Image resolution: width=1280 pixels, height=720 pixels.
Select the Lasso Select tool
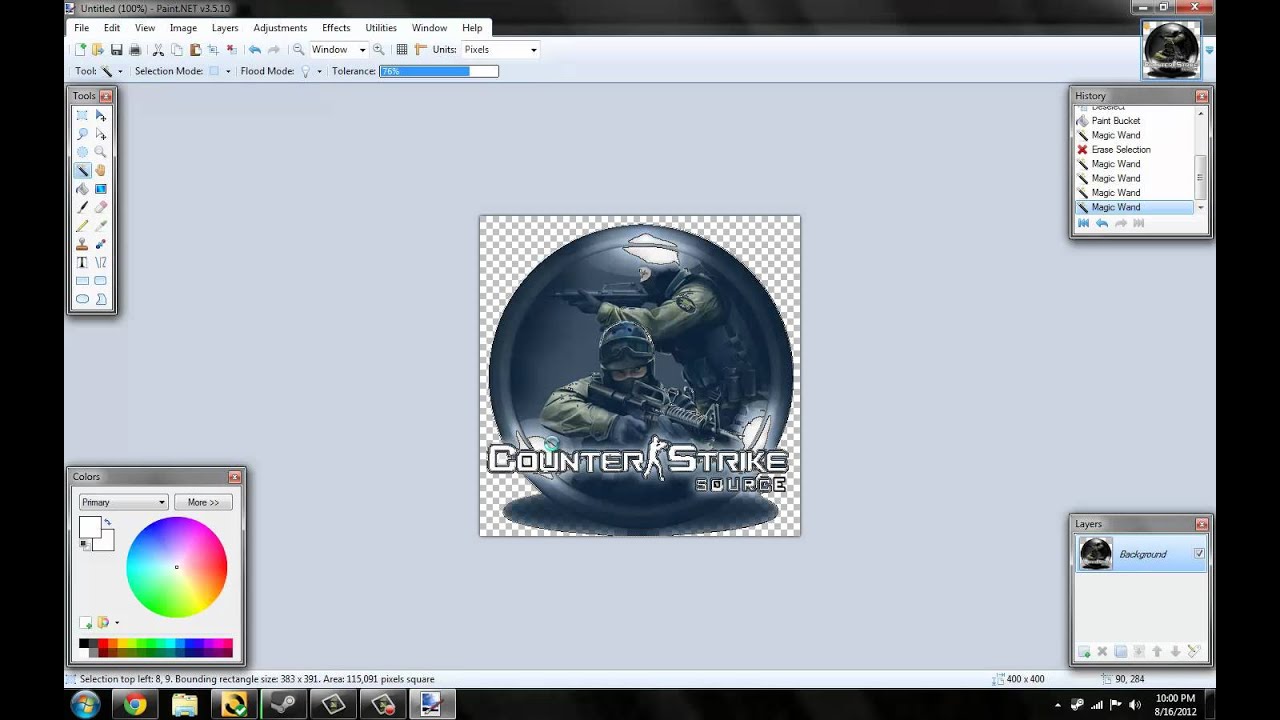pyautogui.click(x=82, y=134)
